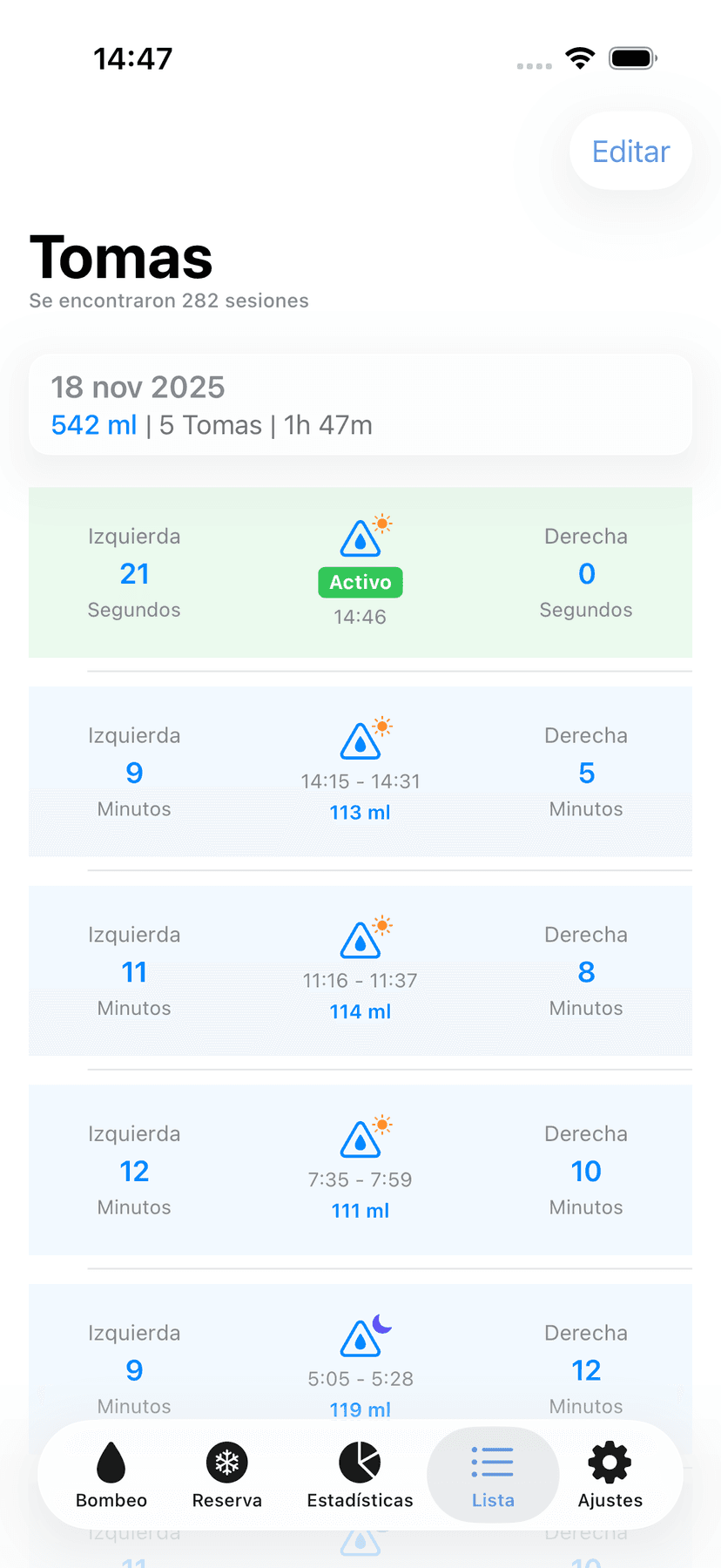Screen dimensions: 721x1568
Task: Open the Estadísticas pie chart icon
Action: (360, 1462)
